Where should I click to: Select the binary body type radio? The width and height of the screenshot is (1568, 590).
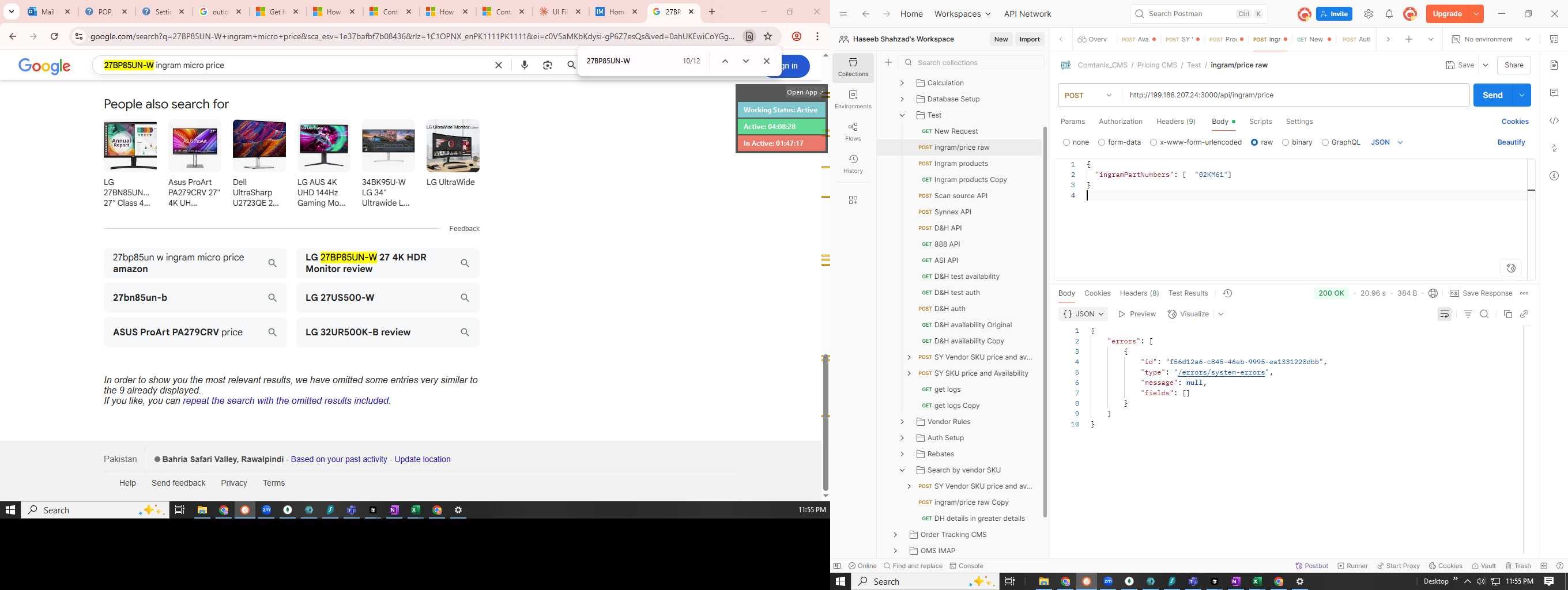1285,142
